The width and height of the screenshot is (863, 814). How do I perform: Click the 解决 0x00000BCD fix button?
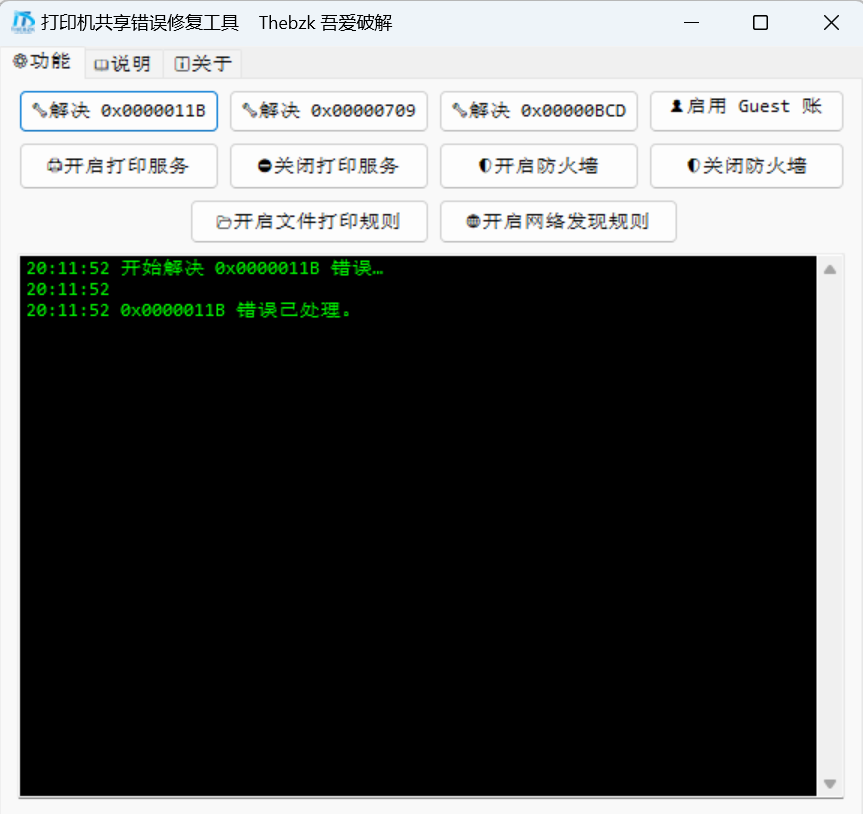pos(539,111)
